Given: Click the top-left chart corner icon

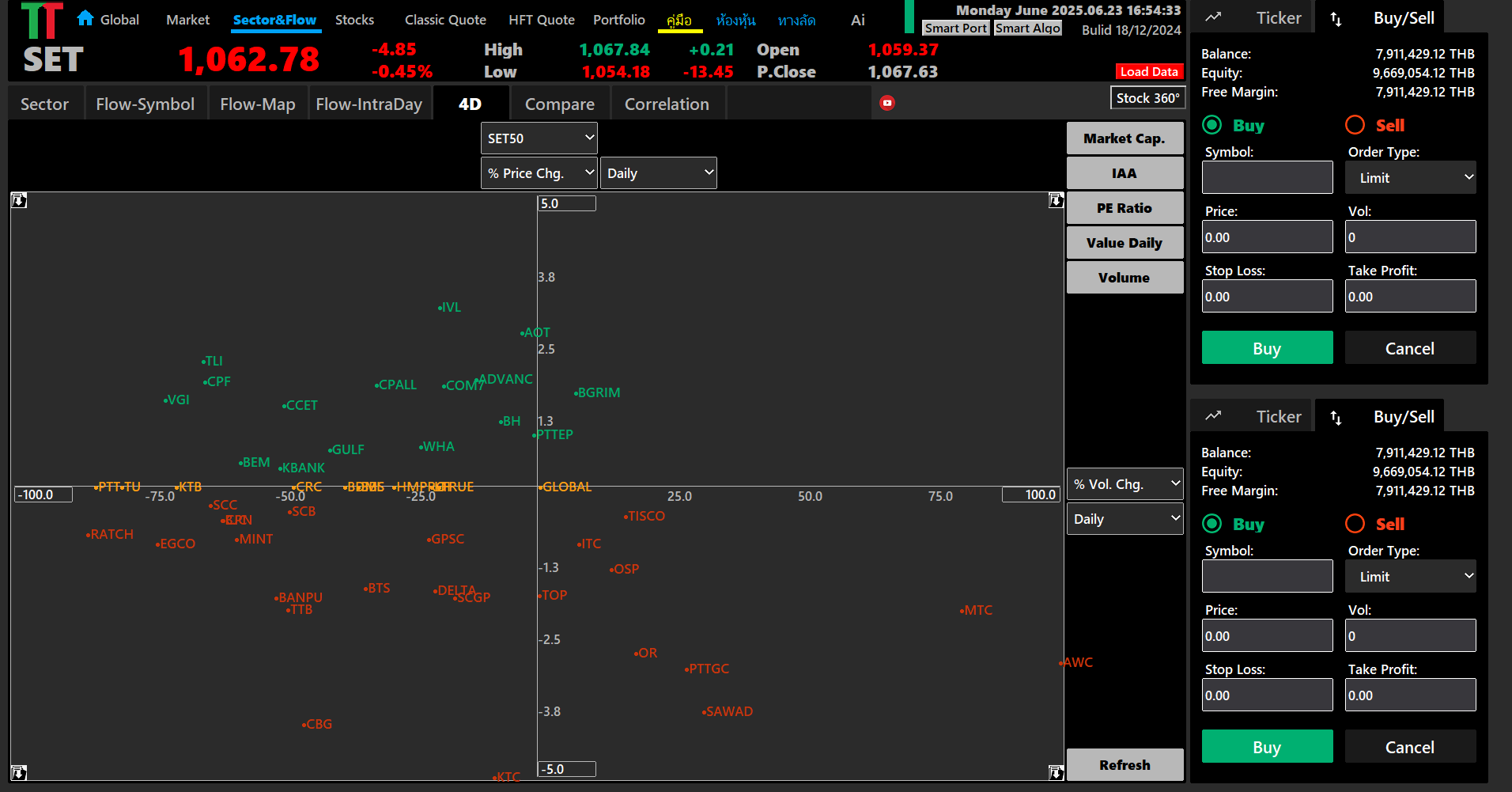Looking at the screenshot, I should click(x=19, y=201).
